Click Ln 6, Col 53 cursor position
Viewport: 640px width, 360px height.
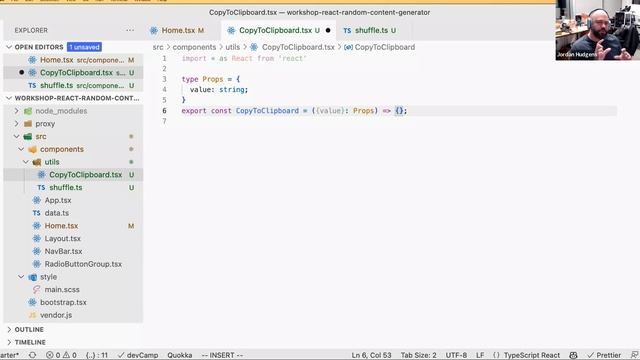(371, 355)
